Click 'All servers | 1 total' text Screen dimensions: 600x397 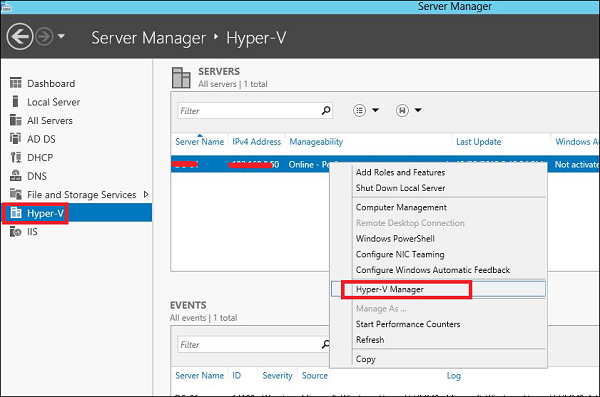click(x=233, y=84)
